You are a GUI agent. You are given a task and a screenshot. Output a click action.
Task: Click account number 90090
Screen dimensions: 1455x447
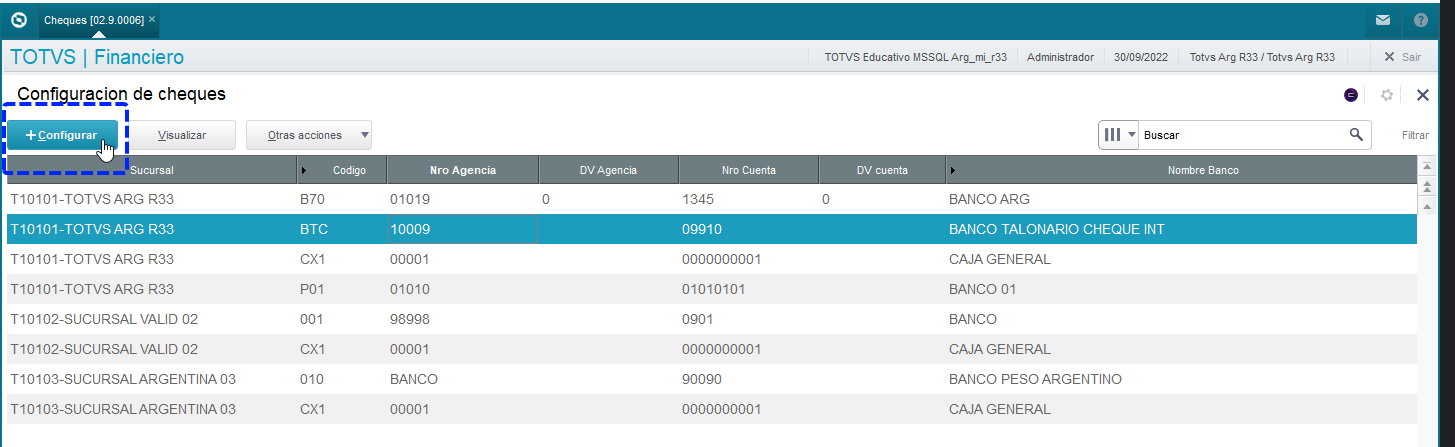701,379
